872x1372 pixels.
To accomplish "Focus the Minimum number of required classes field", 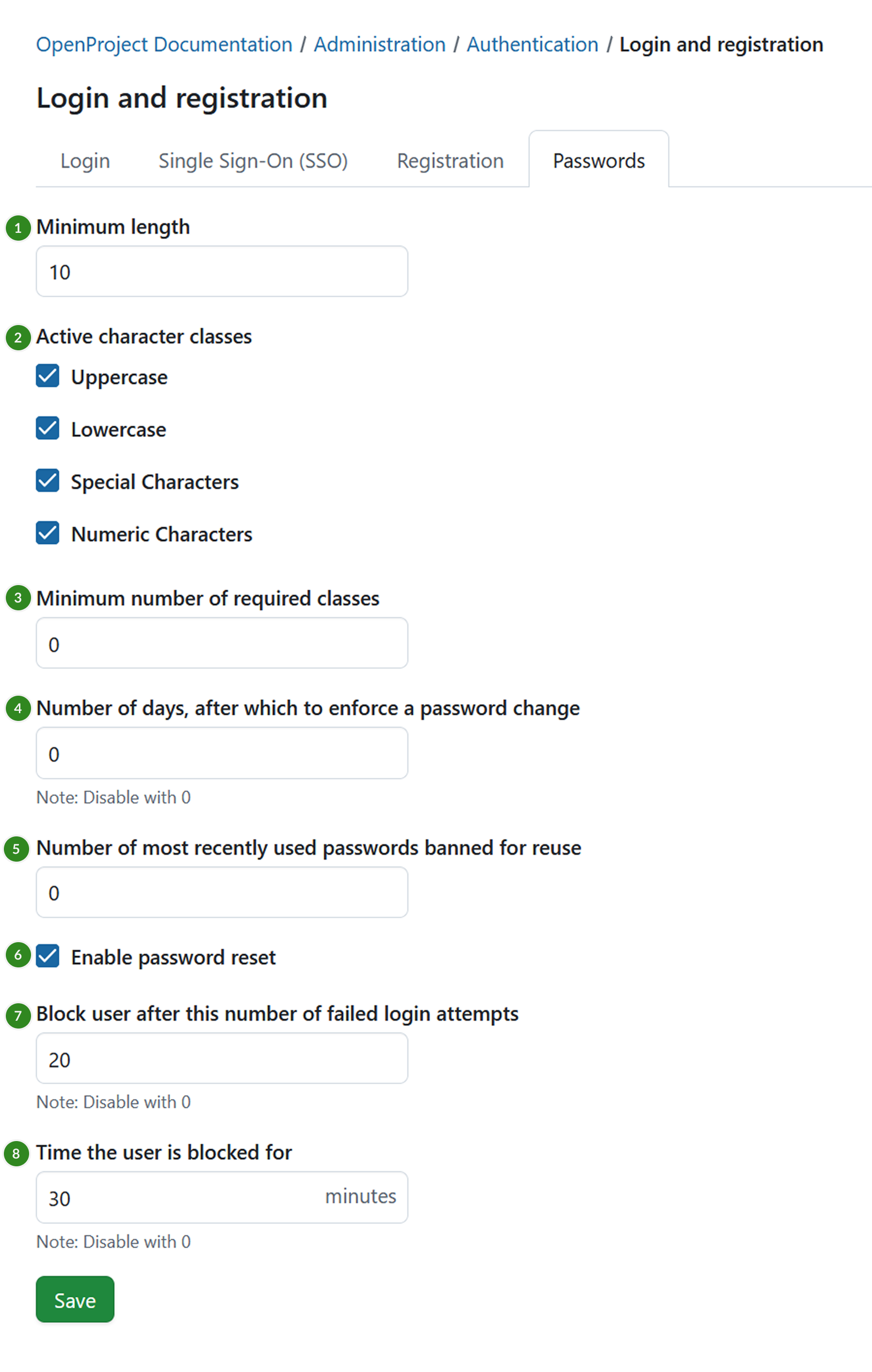I will (x=222, y=643).
